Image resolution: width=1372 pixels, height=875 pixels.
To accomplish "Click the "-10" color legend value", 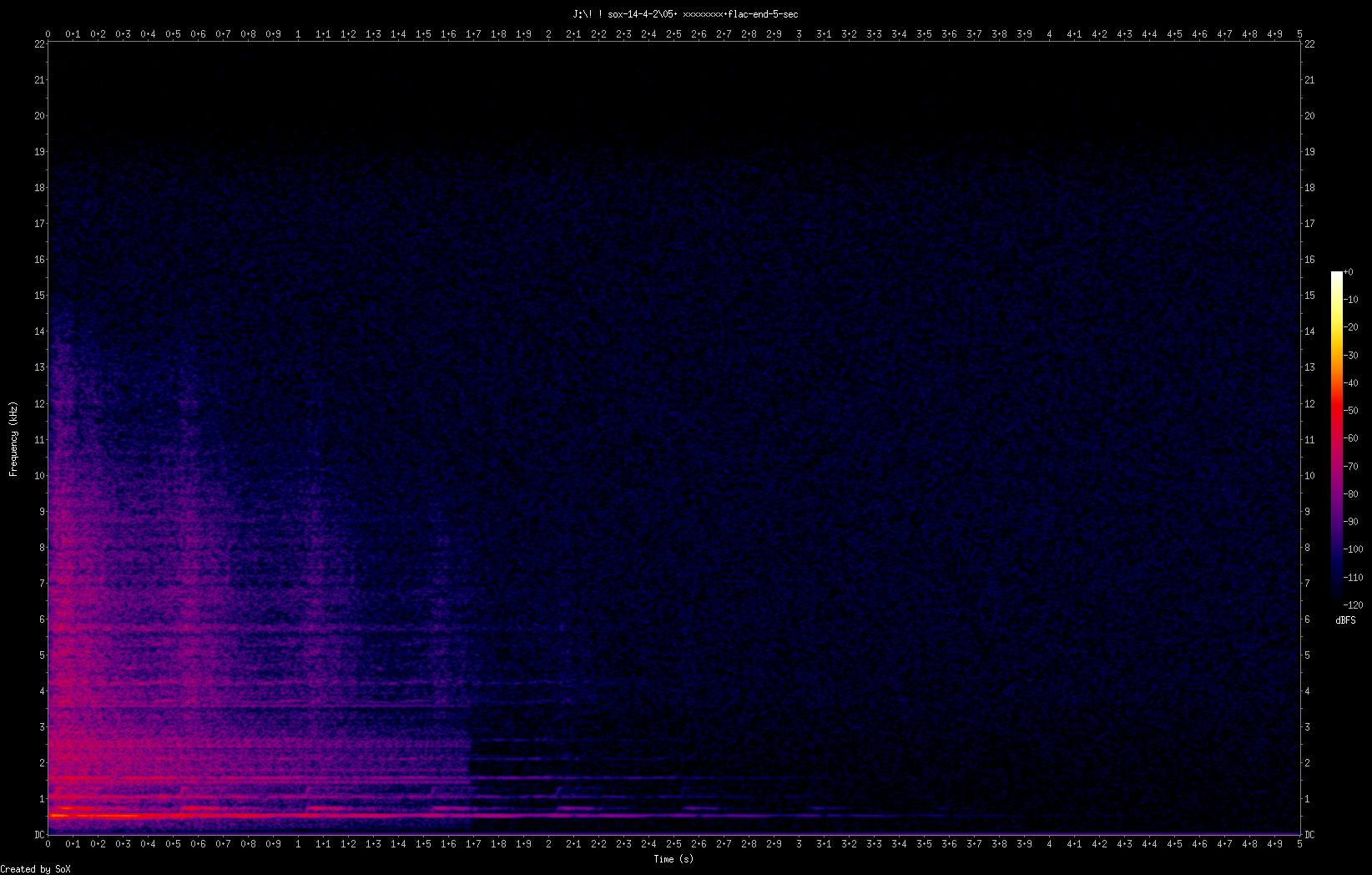I will 1351,300.
